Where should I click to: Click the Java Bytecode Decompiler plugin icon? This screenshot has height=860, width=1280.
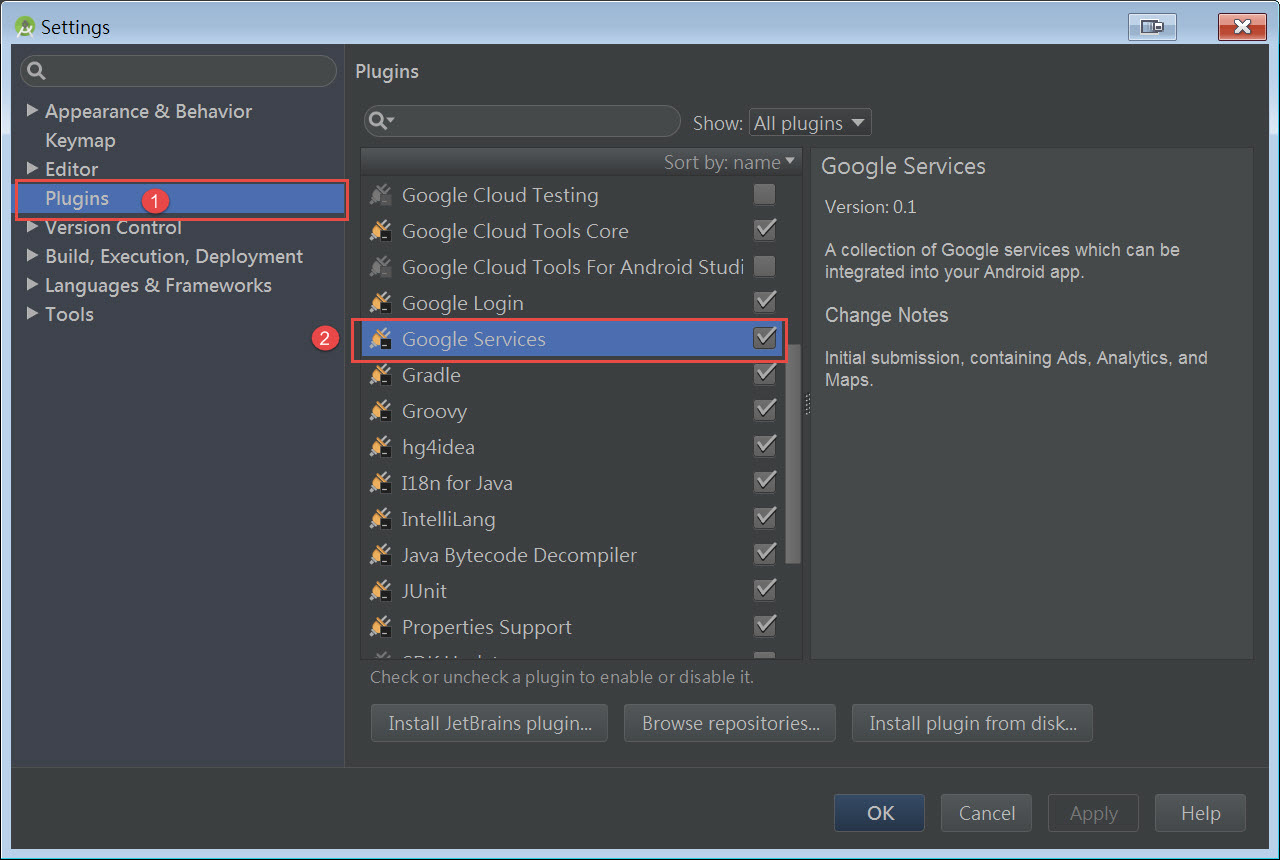[380, 555]
